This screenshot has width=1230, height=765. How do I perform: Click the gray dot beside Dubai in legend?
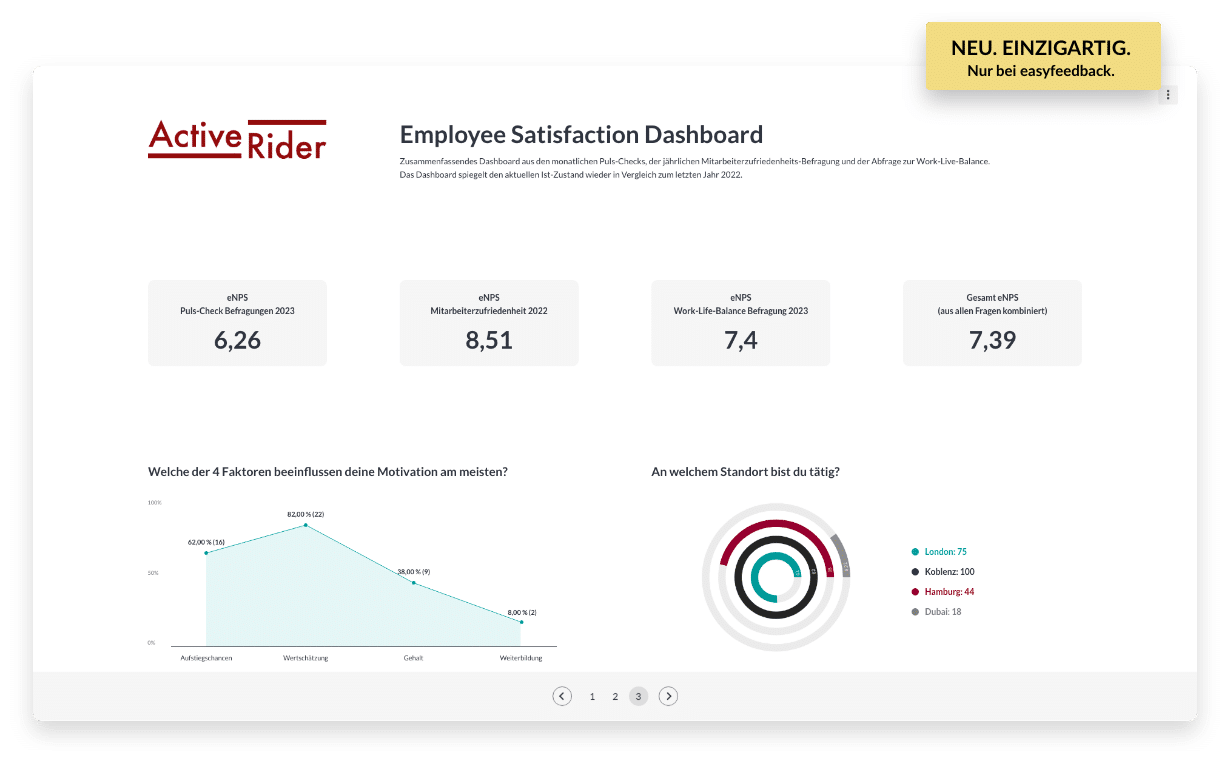pos(915,611)
